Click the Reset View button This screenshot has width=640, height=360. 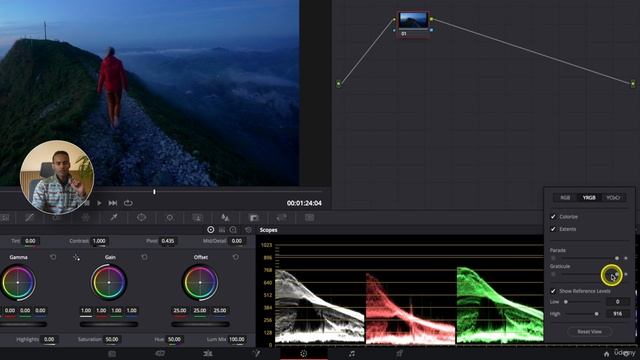[589, 331]
